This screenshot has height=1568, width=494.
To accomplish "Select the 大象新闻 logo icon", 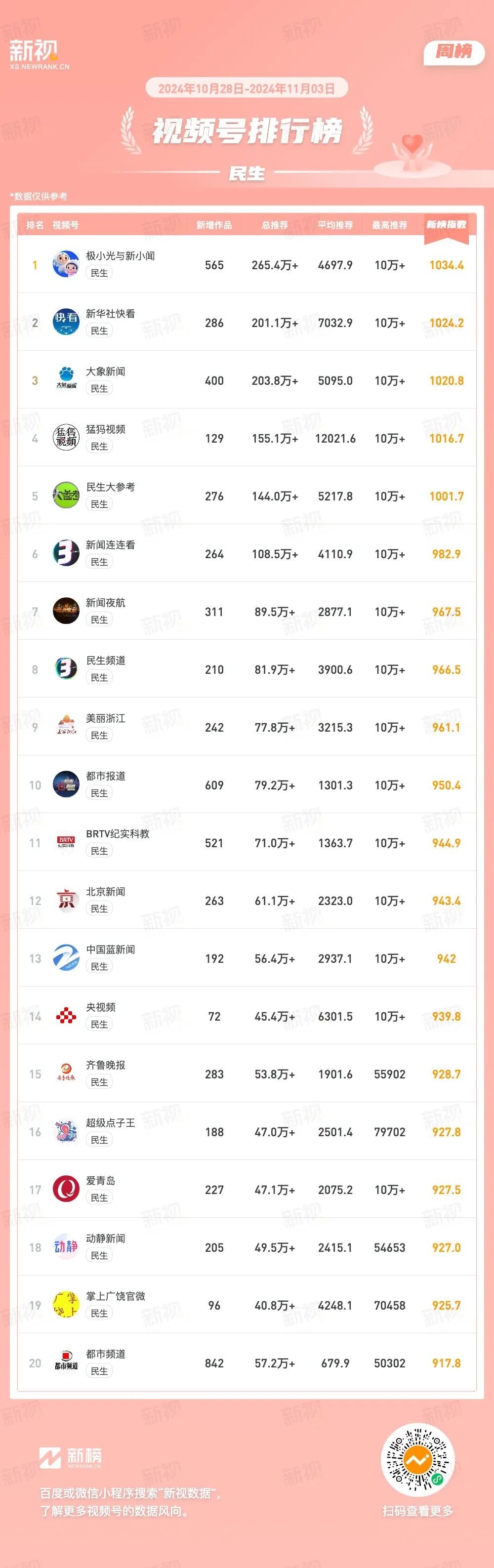I will click(x=66, y=379).
